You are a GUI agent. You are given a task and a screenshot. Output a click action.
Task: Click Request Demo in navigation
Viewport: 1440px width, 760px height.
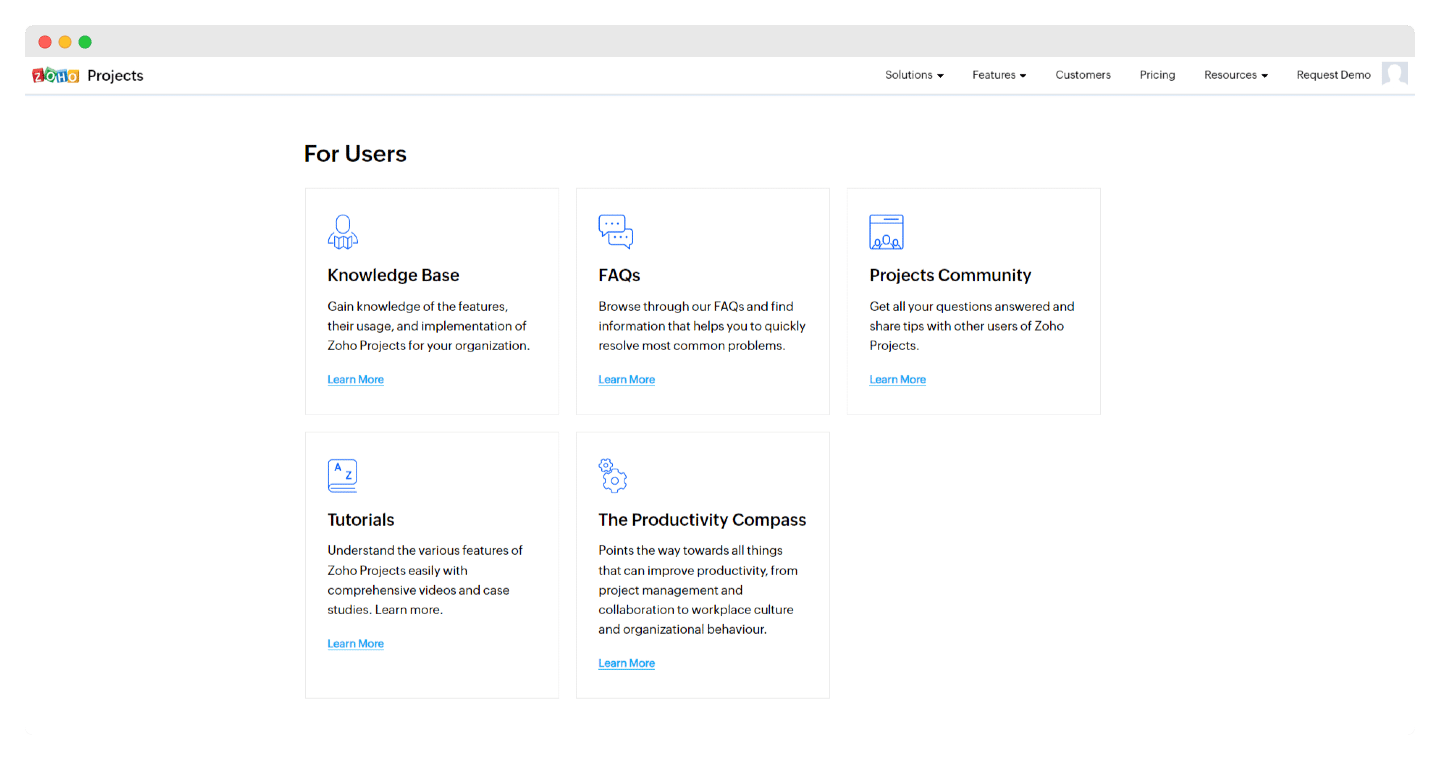coord(1333,75)
